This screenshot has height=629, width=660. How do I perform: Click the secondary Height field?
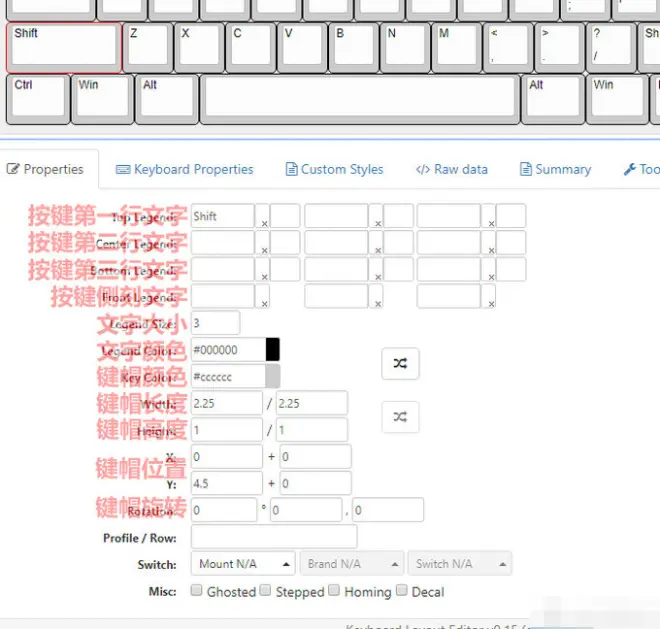coord(312,430)
